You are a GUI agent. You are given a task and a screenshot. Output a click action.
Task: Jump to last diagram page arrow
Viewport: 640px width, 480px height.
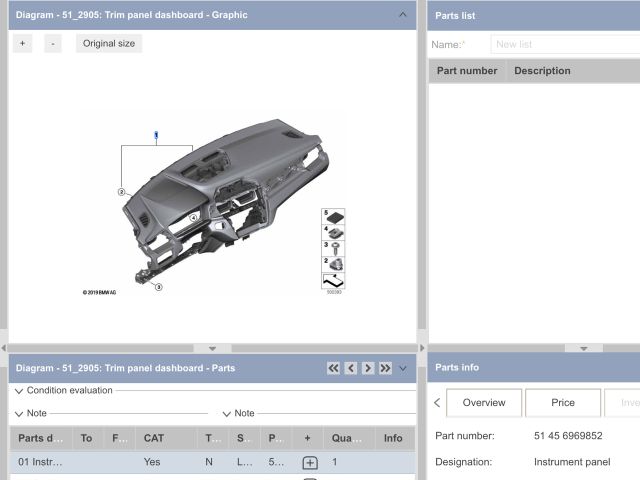[x=385, y=368]
